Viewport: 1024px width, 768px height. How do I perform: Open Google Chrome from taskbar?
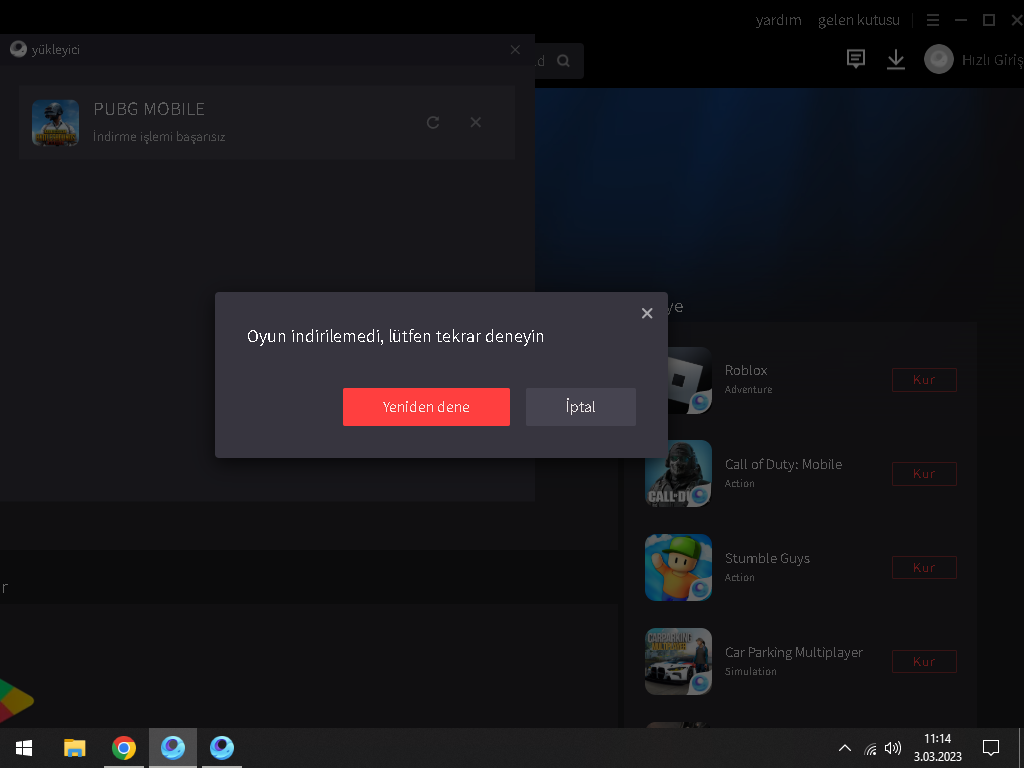123,748
